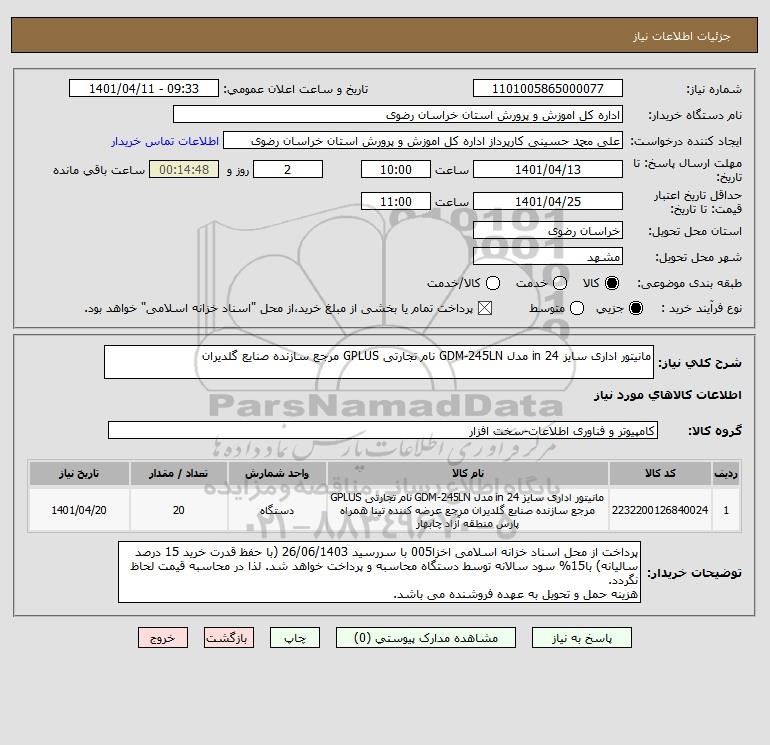Open مشاهده مدارک پیوستی (0) button
Image resolution: width=770 pixels, height=745 pixels.
point(426,638)
